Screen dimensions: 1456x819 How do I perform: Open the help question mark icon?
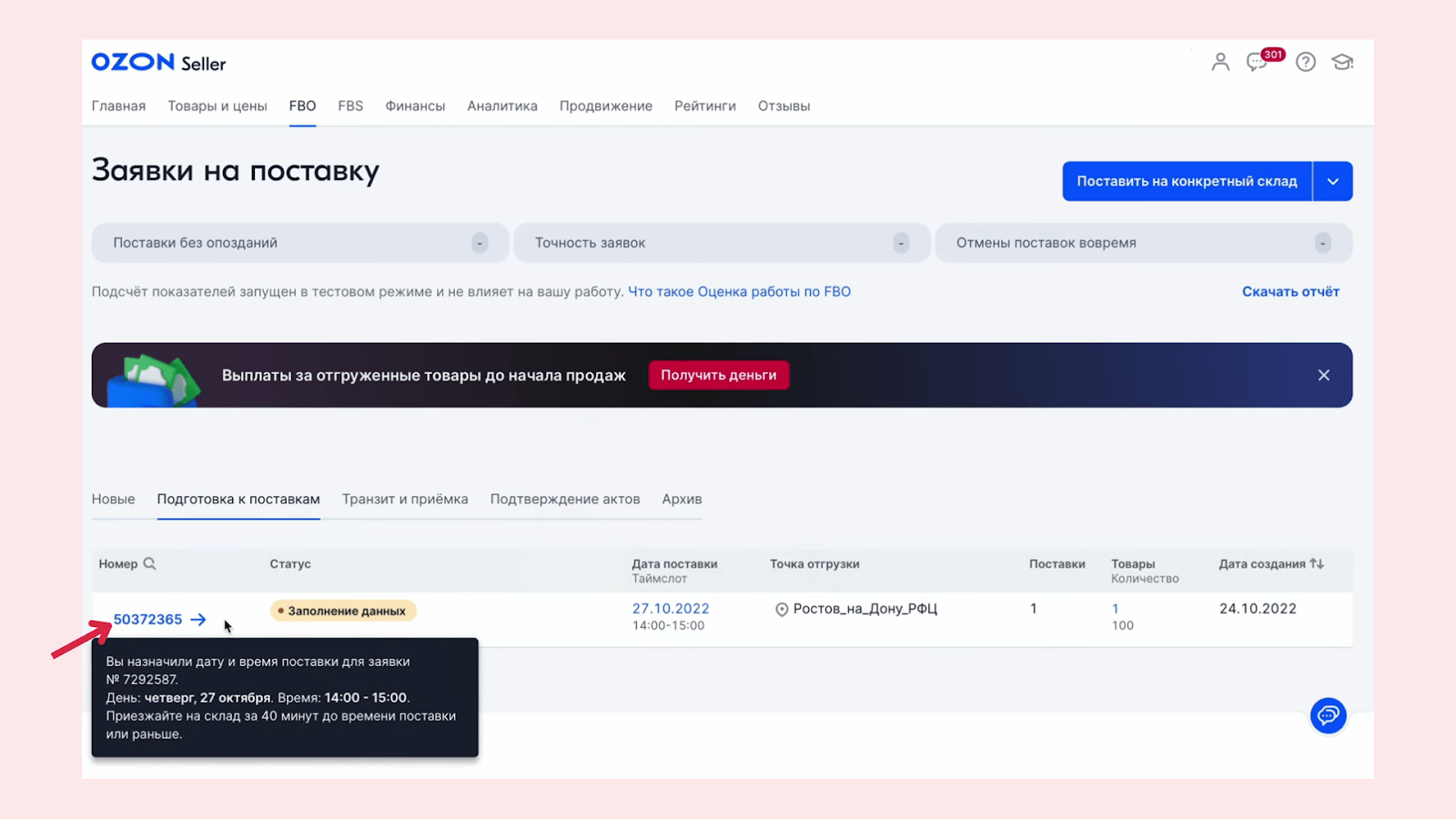(x=1306, y=62)
